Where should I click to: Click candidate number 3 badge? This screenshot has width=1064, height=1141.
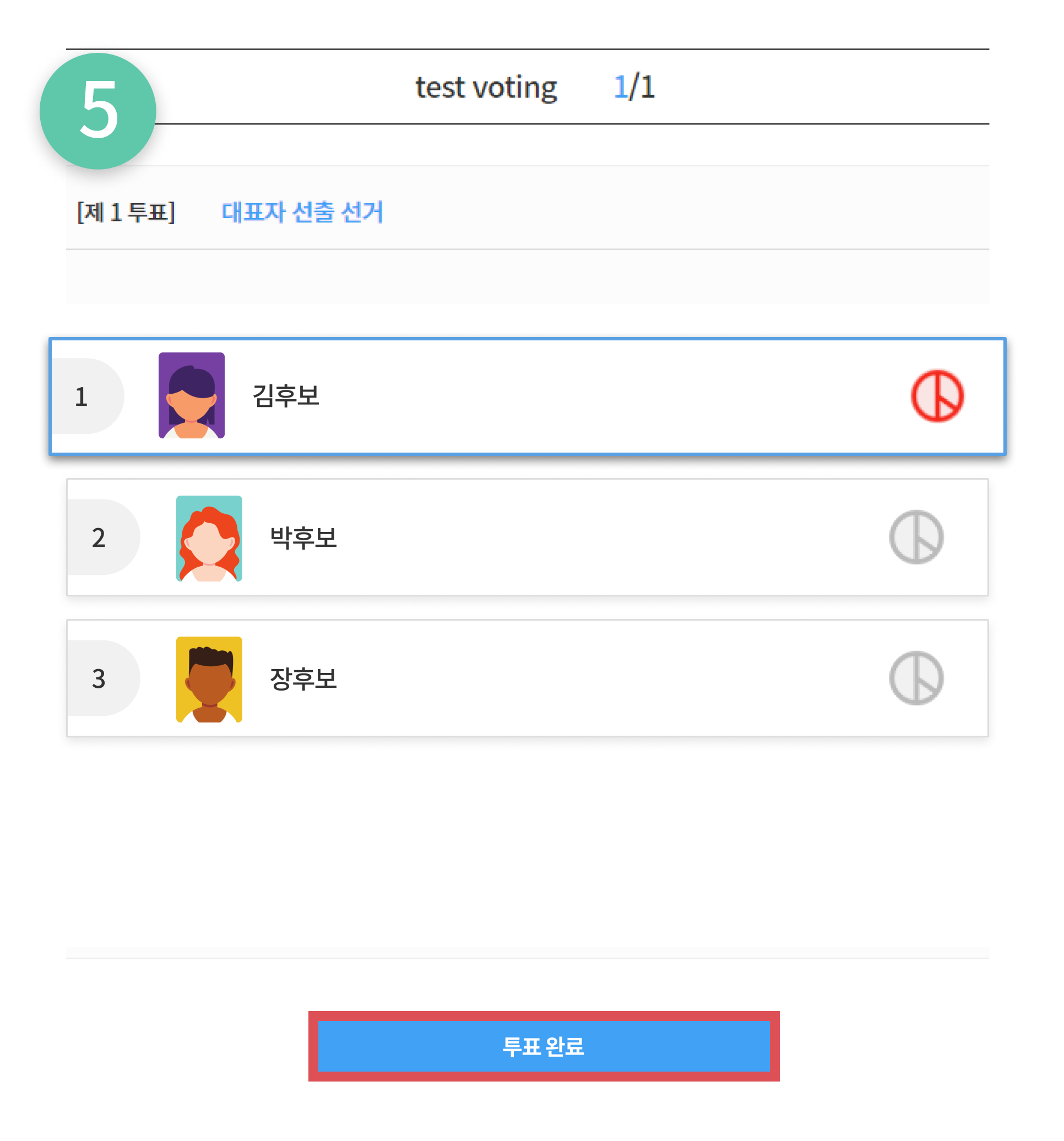click(x=99, y=678)
